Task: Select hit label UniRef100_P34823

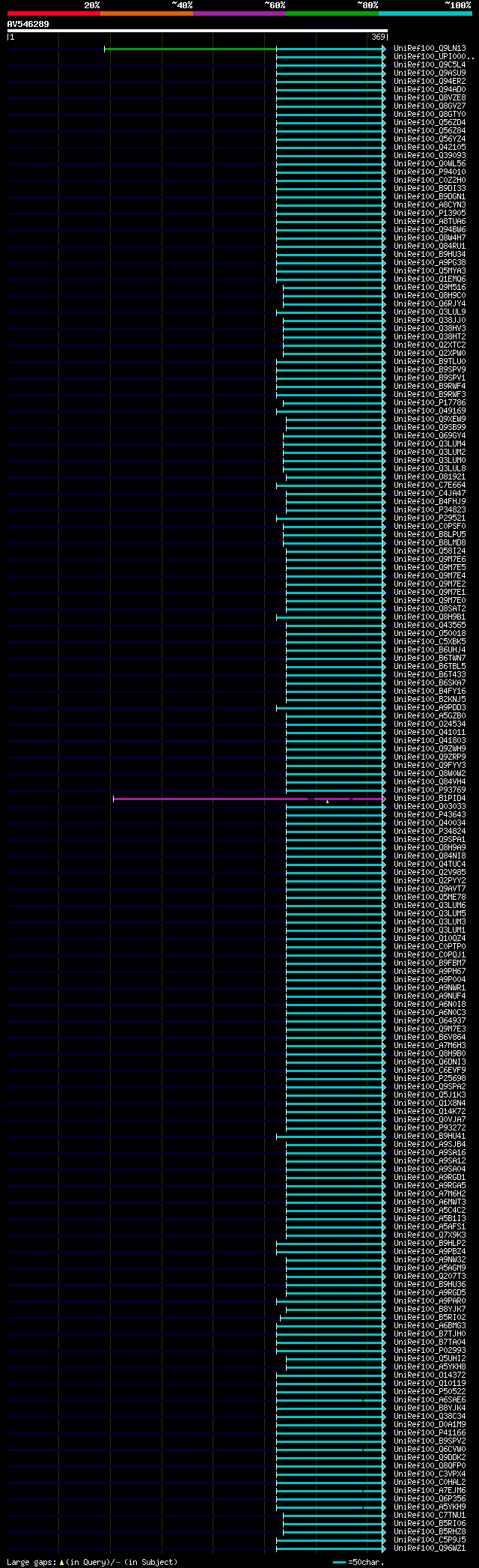Action: click(x=430, y=510)
